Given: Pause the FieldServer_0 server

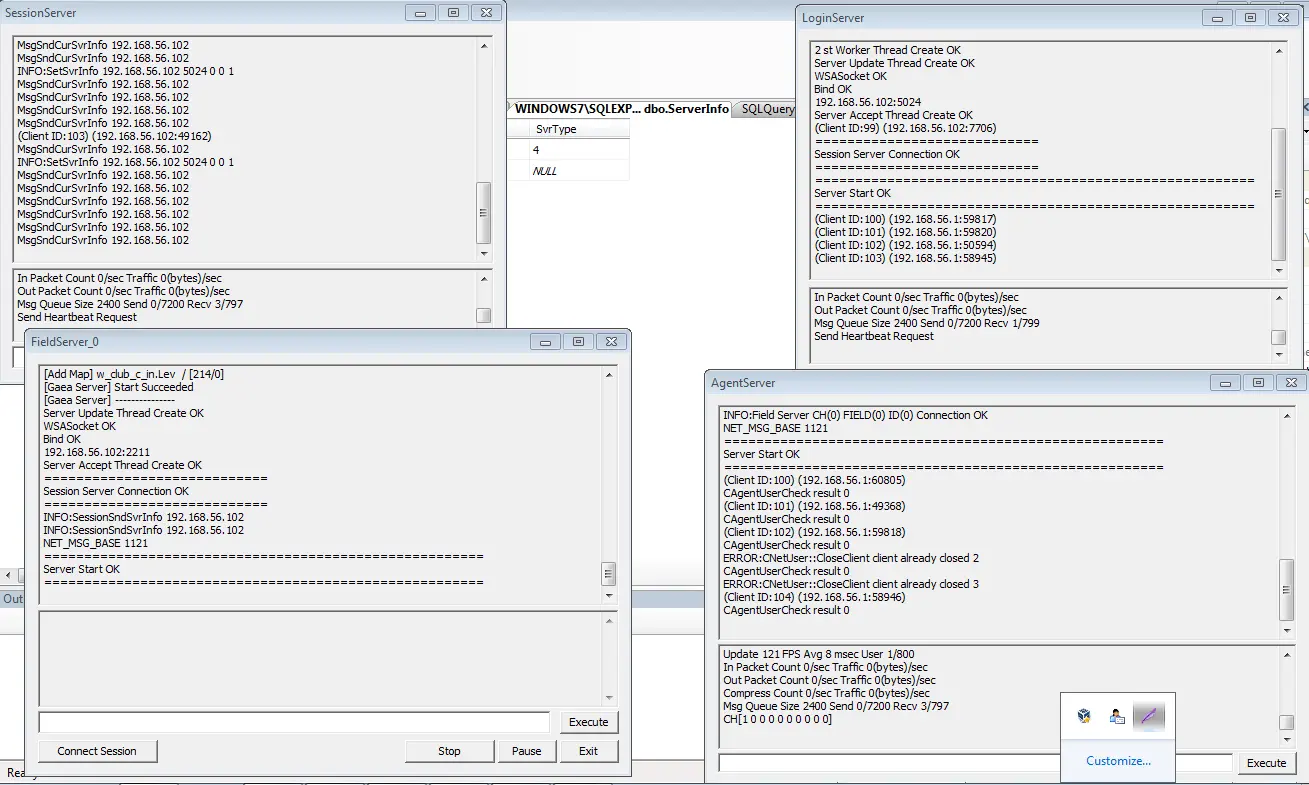Looking at the screenshot, I should pos(526,751).
